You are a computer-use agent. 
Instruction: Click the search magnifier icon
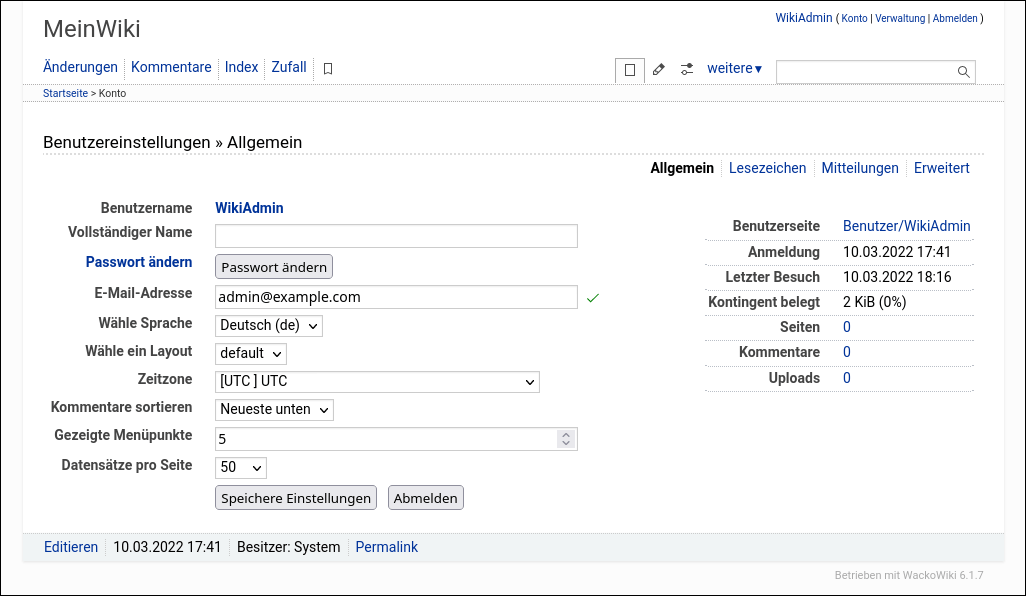(x=962, y=71)
